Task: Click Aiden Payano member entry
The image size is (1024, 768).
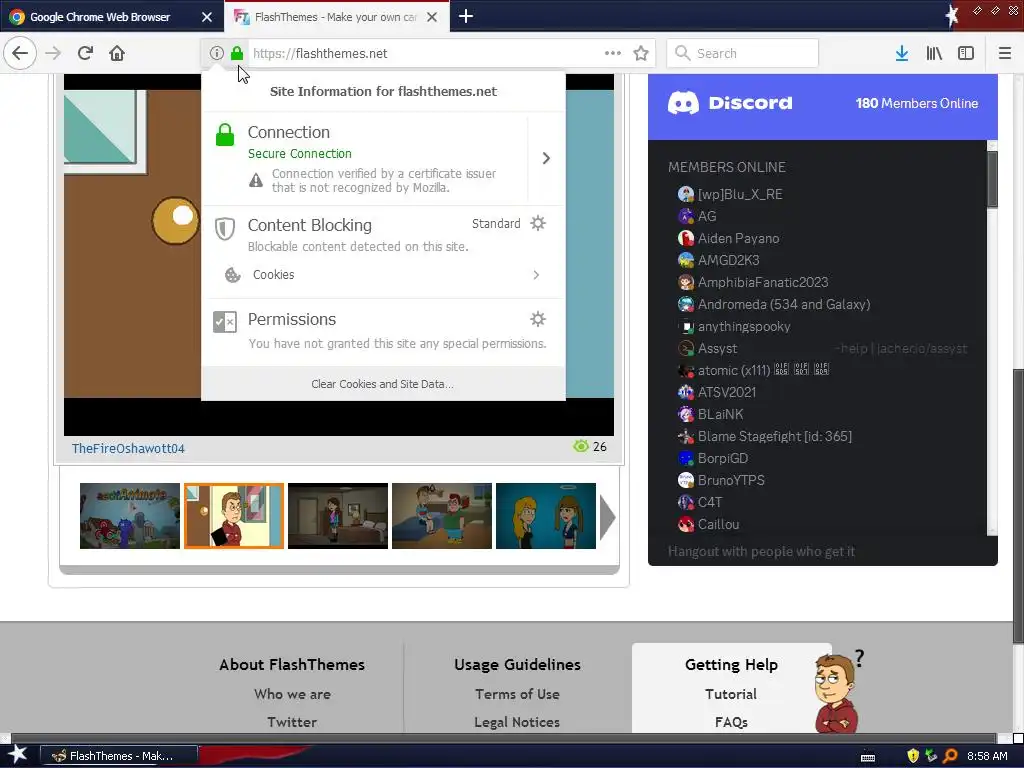Action: (x=728, y=238)
